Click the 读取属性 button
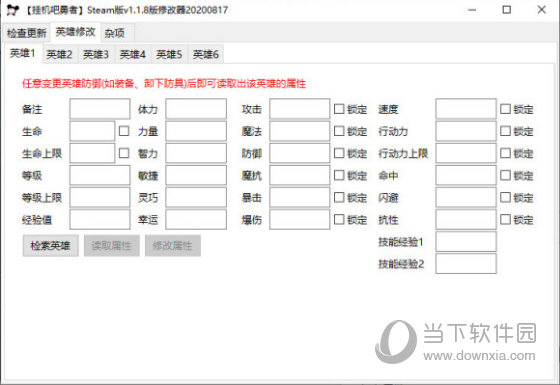This screenshot has width=560, height=385. point(112,246)
